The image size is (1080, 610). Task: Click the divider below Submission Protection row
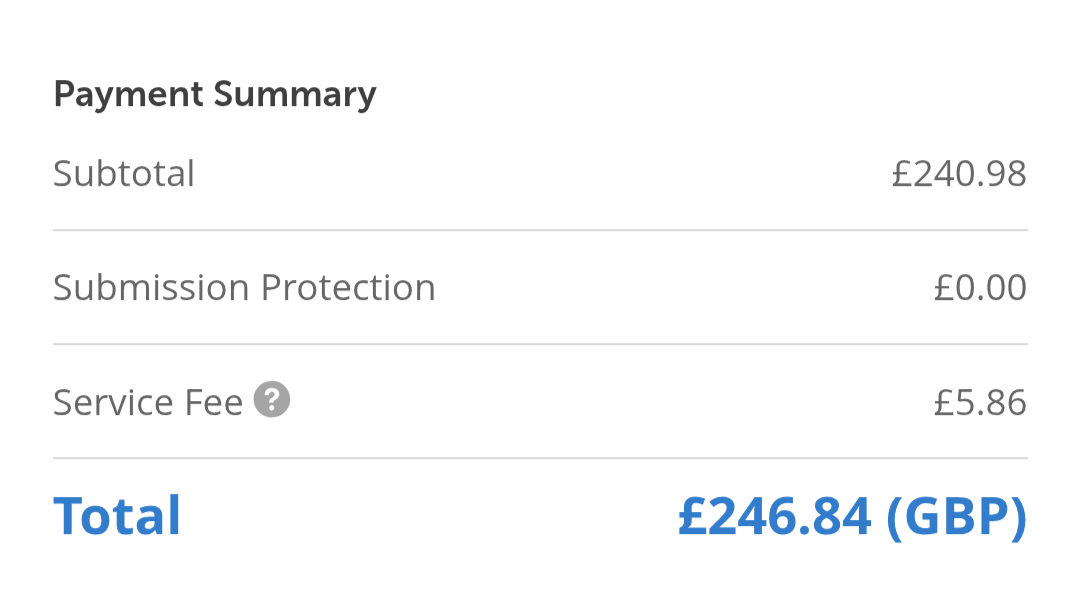click(540, 344)
